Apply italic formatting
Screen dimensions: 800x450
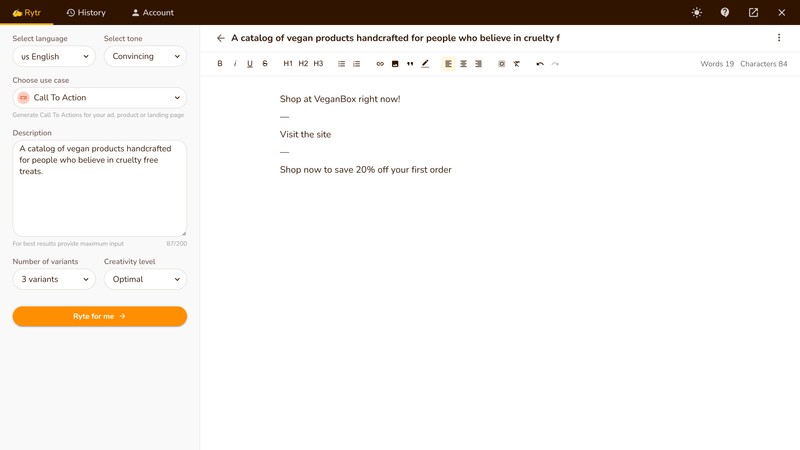pyautogui.click(x=235, y=64)
